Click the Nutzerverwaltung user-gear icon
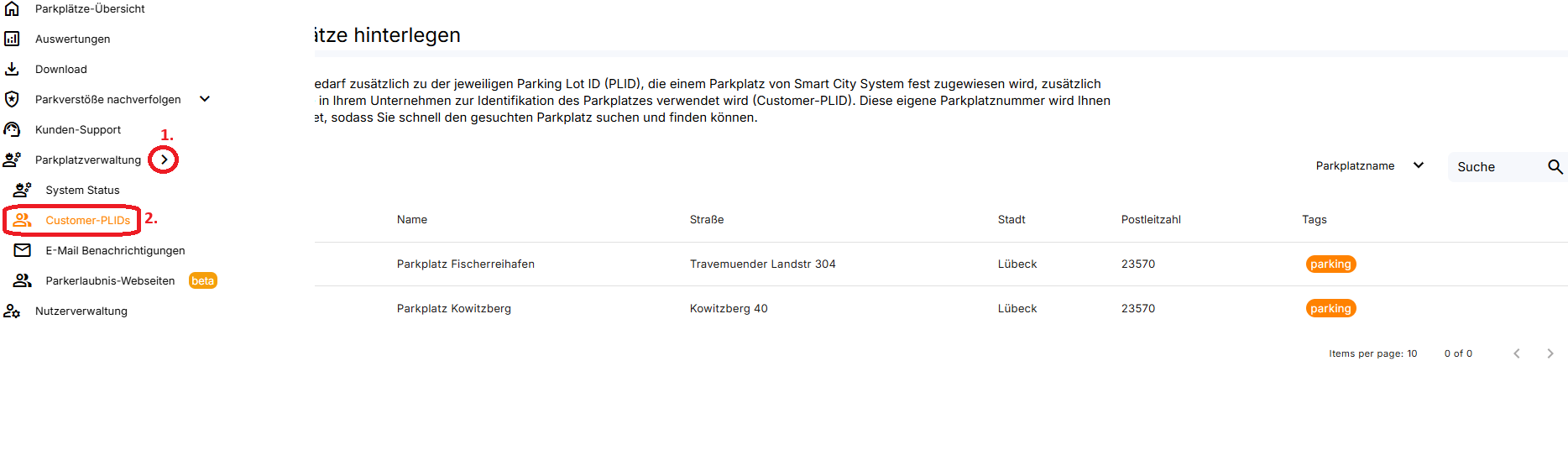 click(x=12, y=311)
